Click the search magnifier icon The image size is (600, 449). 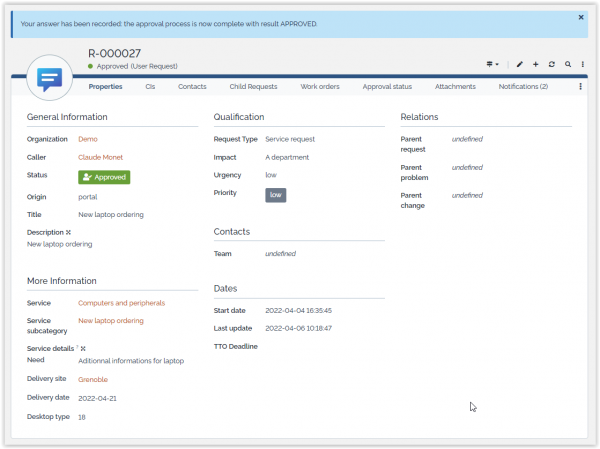click(567, 64)
